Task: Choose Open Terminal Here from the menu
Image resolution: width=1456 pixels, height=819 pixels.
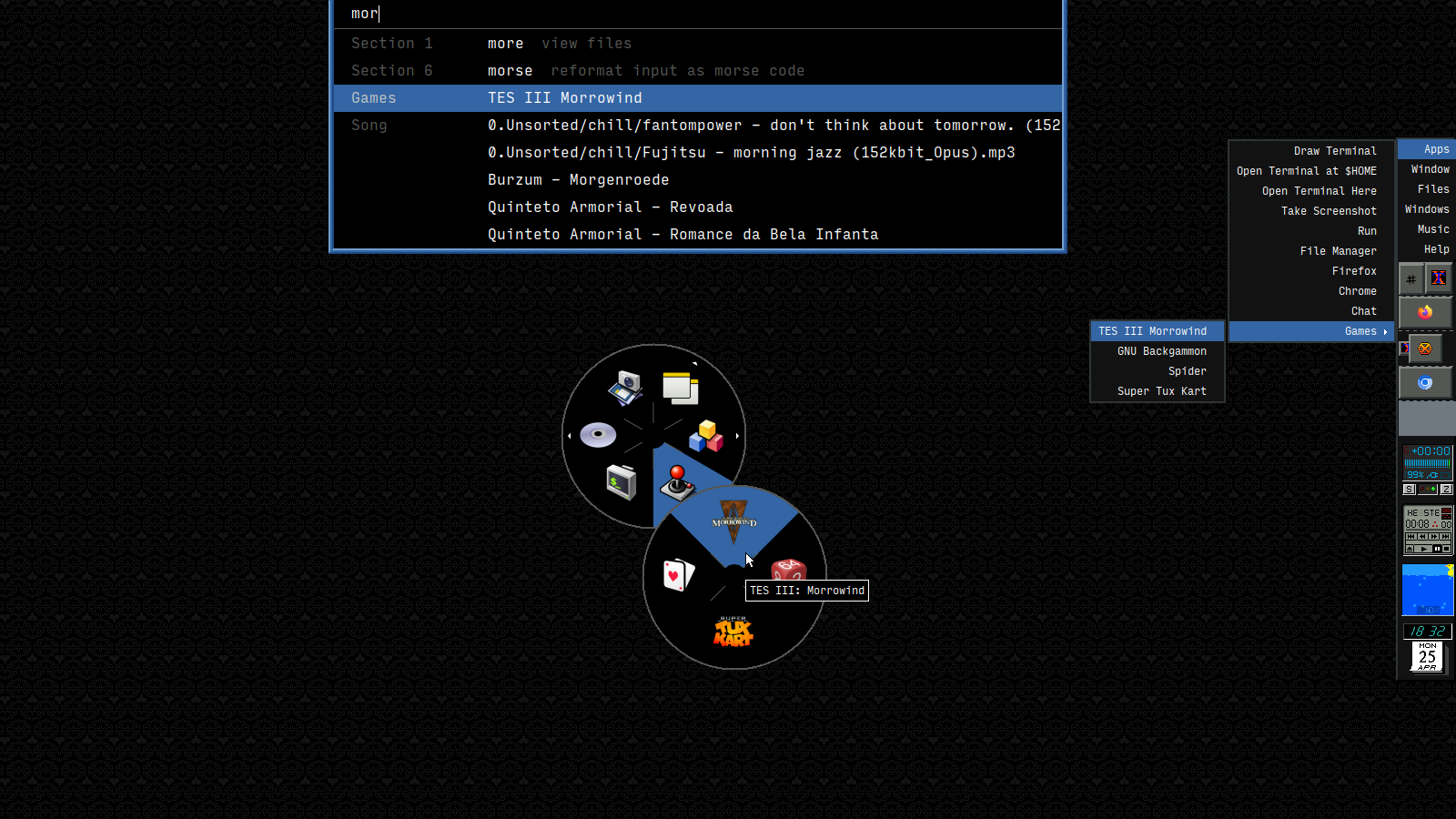Action: [1319, 190]
